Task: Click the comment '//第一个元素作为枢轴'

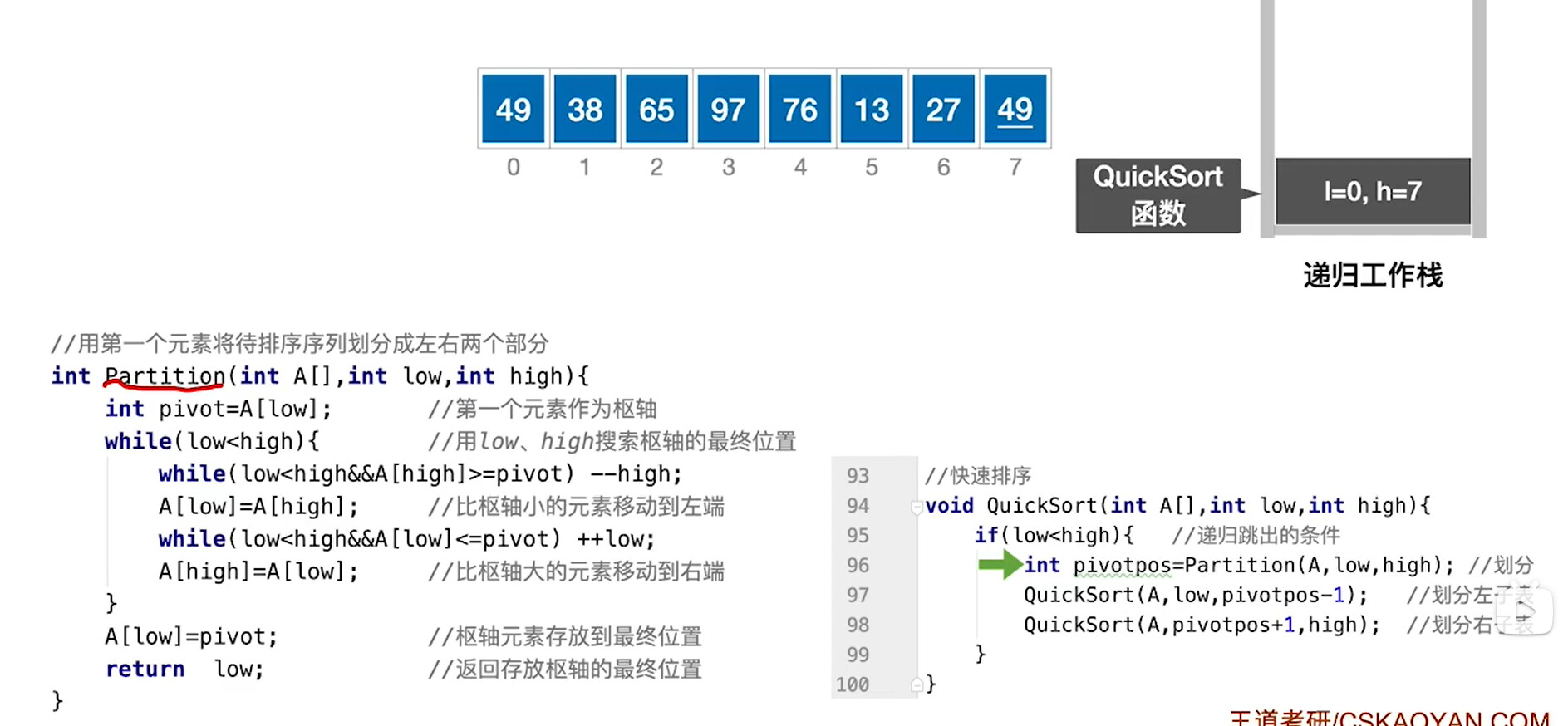Action: click(542, 409)
